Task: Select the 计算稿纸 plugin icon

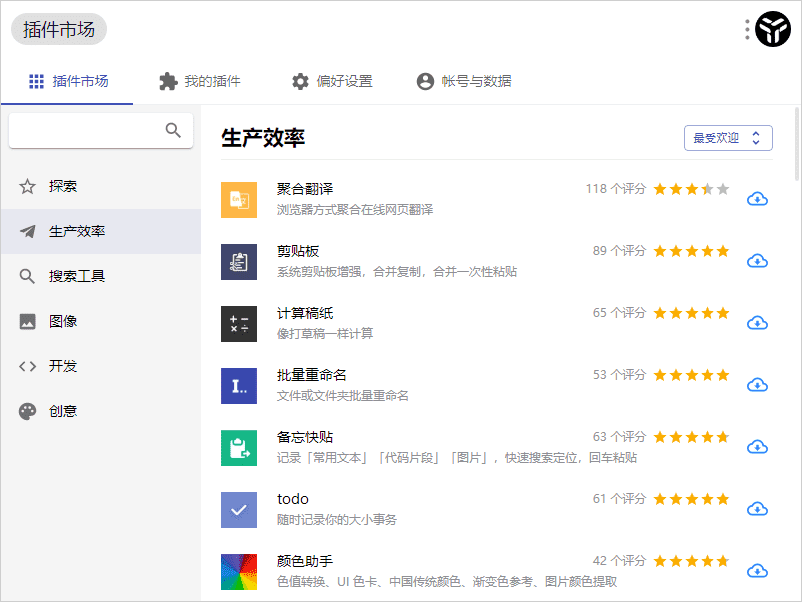Action: 239,323
